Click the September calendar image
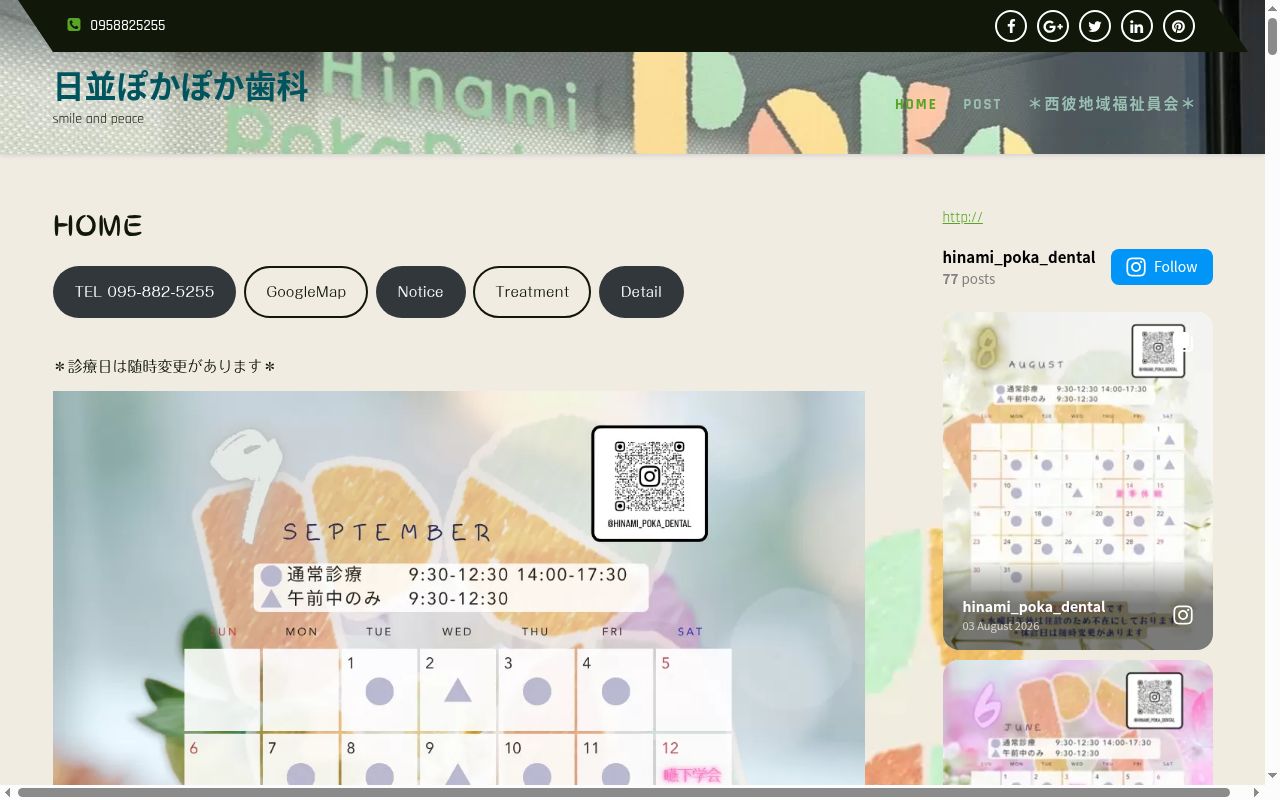1280x800 pixels. click(x=459, y=588)
